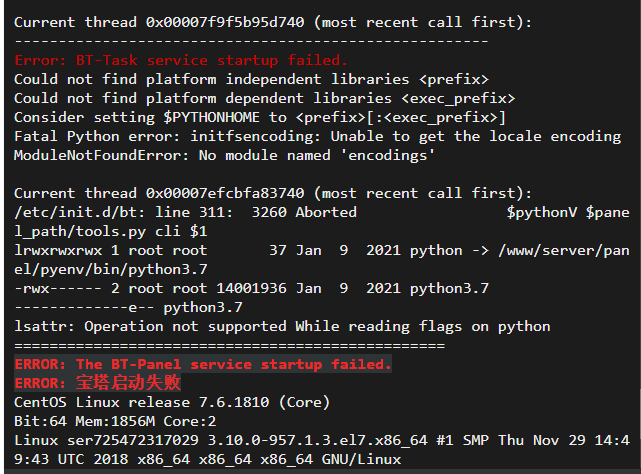Select 'Error: BT-Task service startup failed.' line
The height and width of the screenshot is (474, 641).
pyautogui.click(x=181, y=61)
